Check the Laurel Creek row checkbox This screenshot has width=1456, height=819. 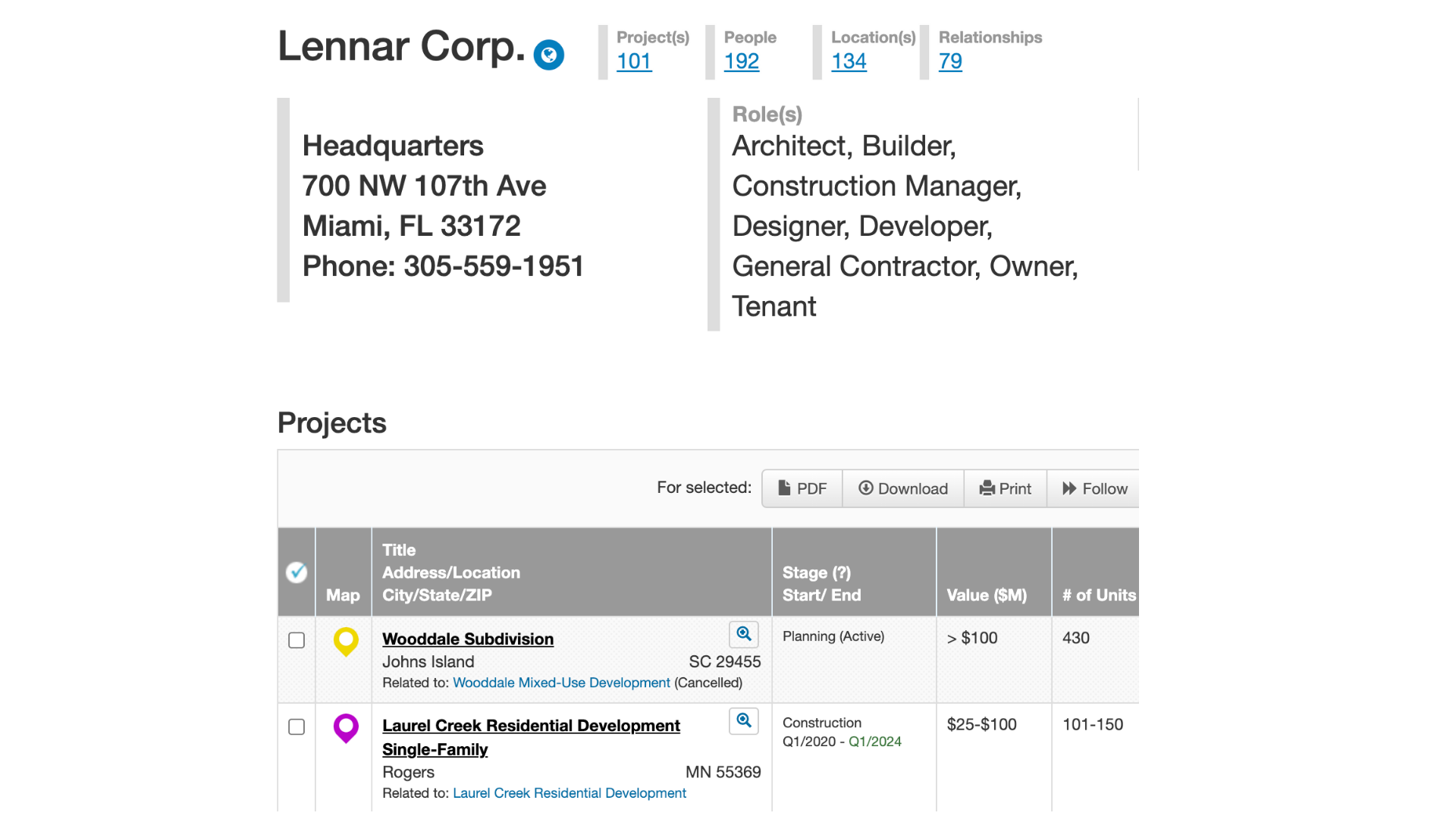[x=297, y=727]
